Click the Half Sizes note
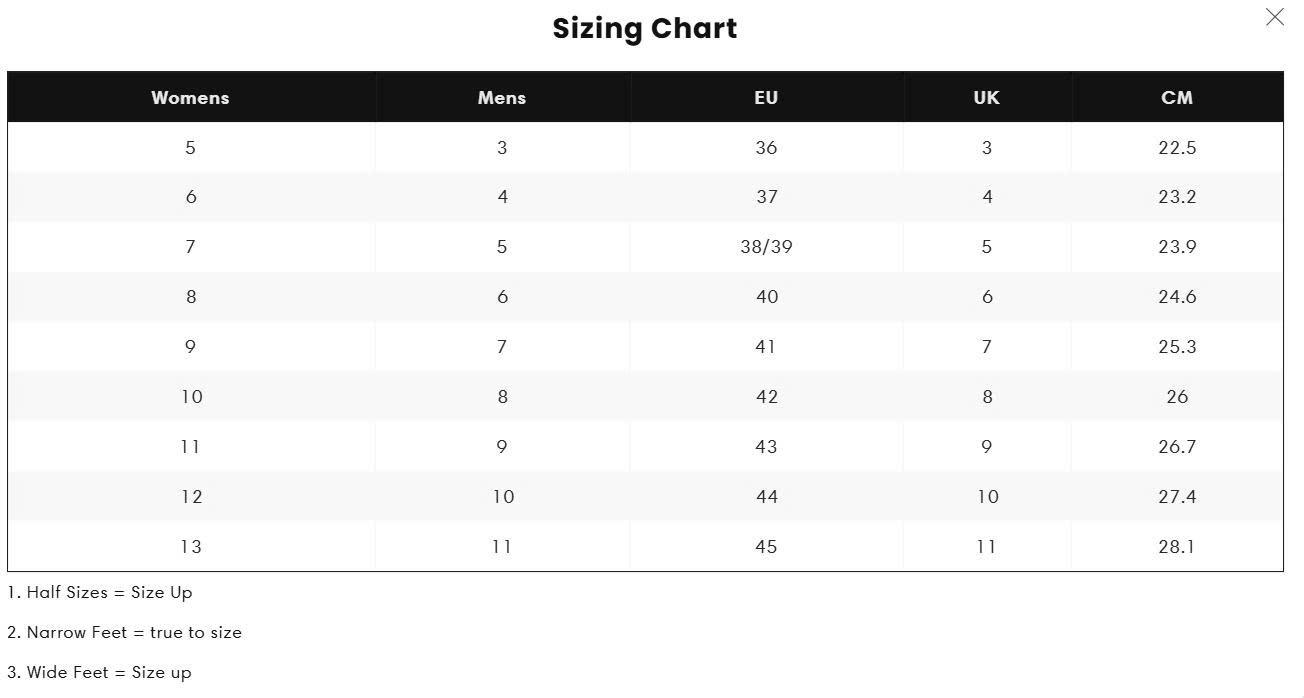Image resolution: width=1304 pixels, height=698 pixels. click(100, 593)
